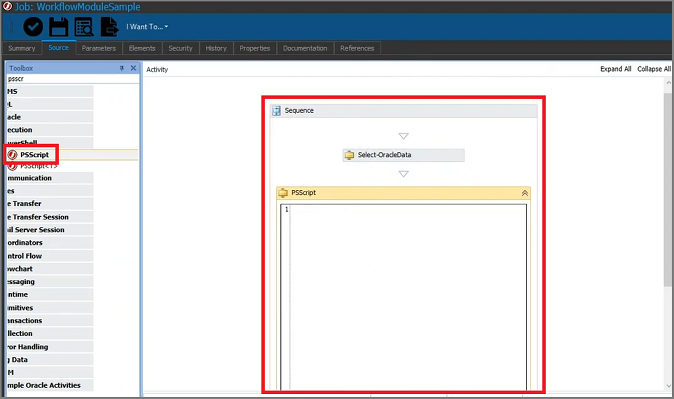Click the scrollbar down arrow in designer
Screen dimensions: 674x399
point(668,386)
